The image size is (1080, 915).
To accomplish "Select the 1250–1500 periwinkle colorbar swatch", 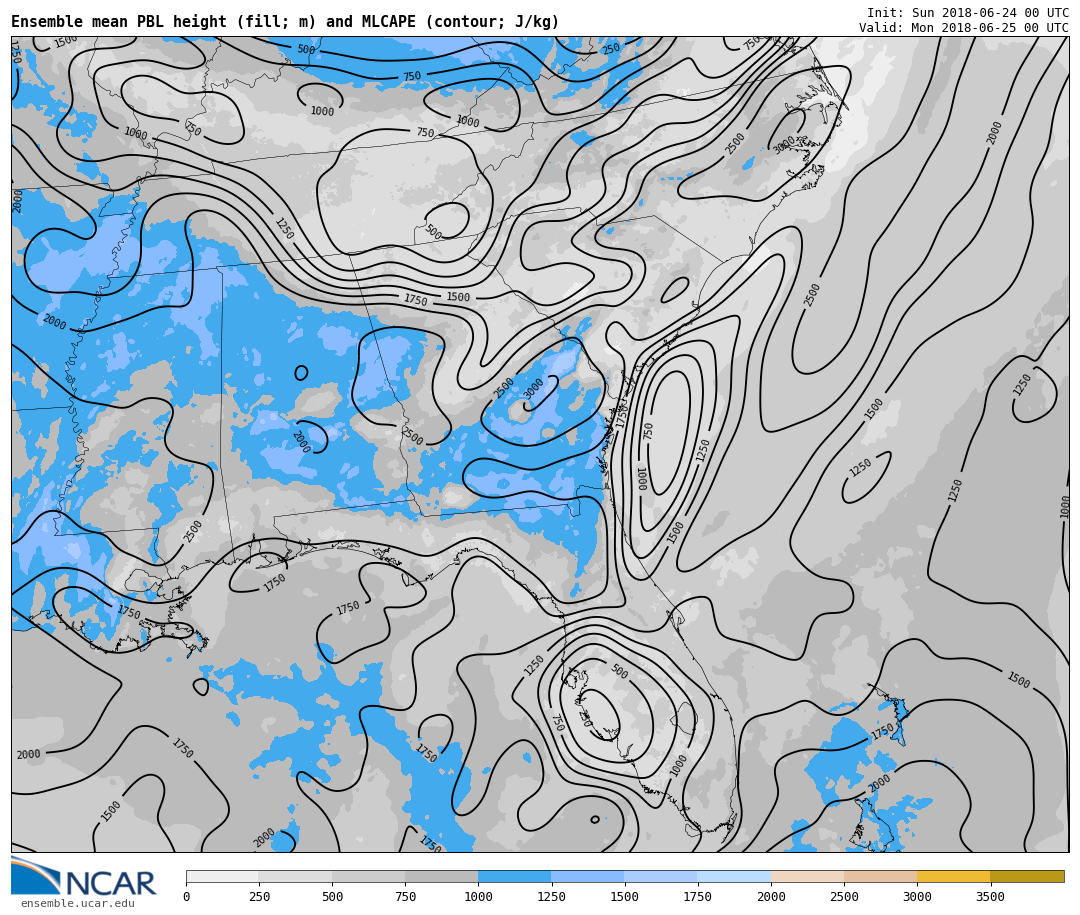I will point(587,876).
